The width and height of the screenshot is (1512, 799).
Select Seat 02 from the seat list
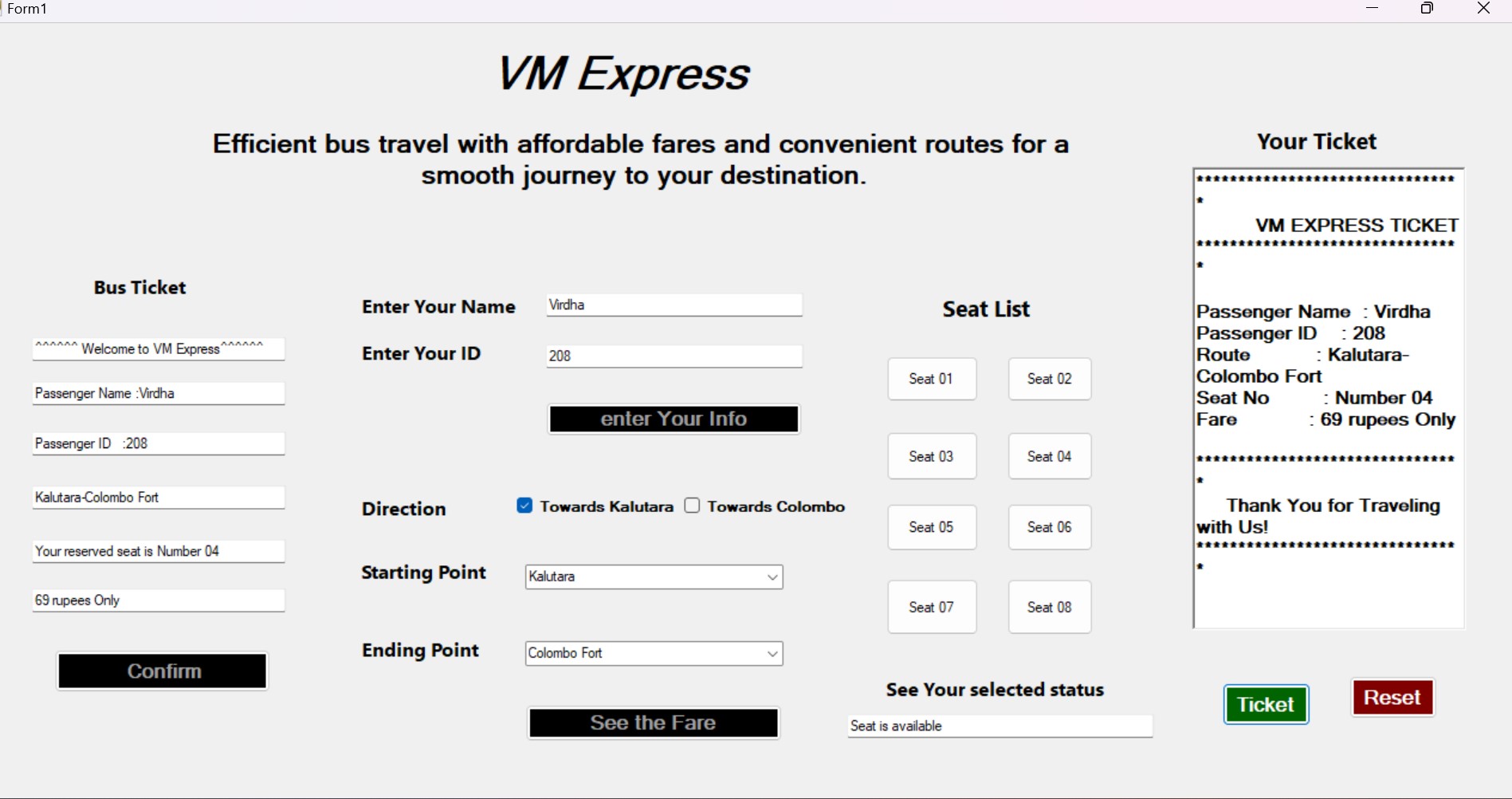1048,379
